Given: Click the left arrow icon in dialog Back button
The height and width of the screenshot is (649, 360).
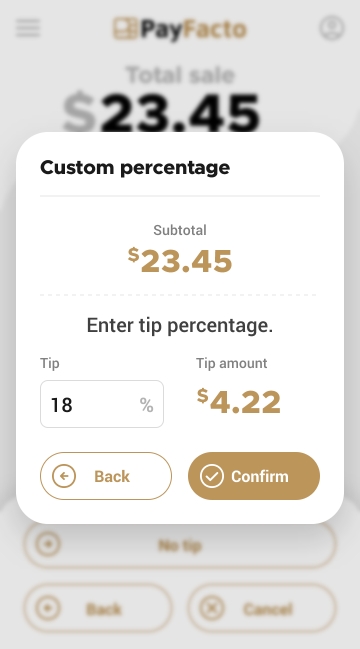Looking at the screenshot, I should click(64, 476).
